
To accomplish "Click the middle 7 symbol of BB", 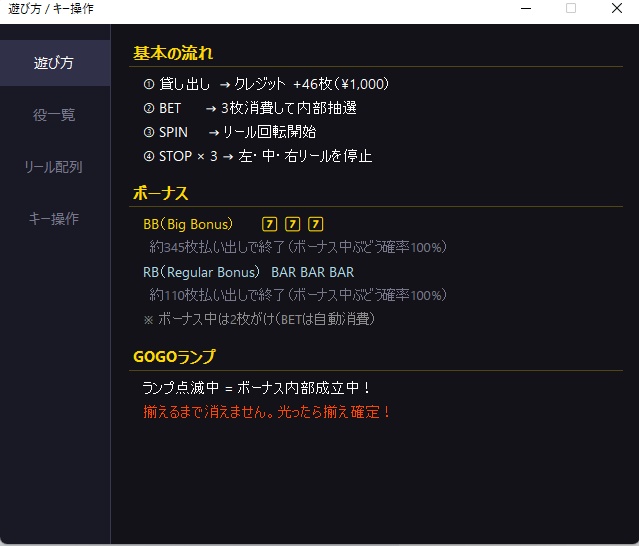I will (x=293, y=224).
